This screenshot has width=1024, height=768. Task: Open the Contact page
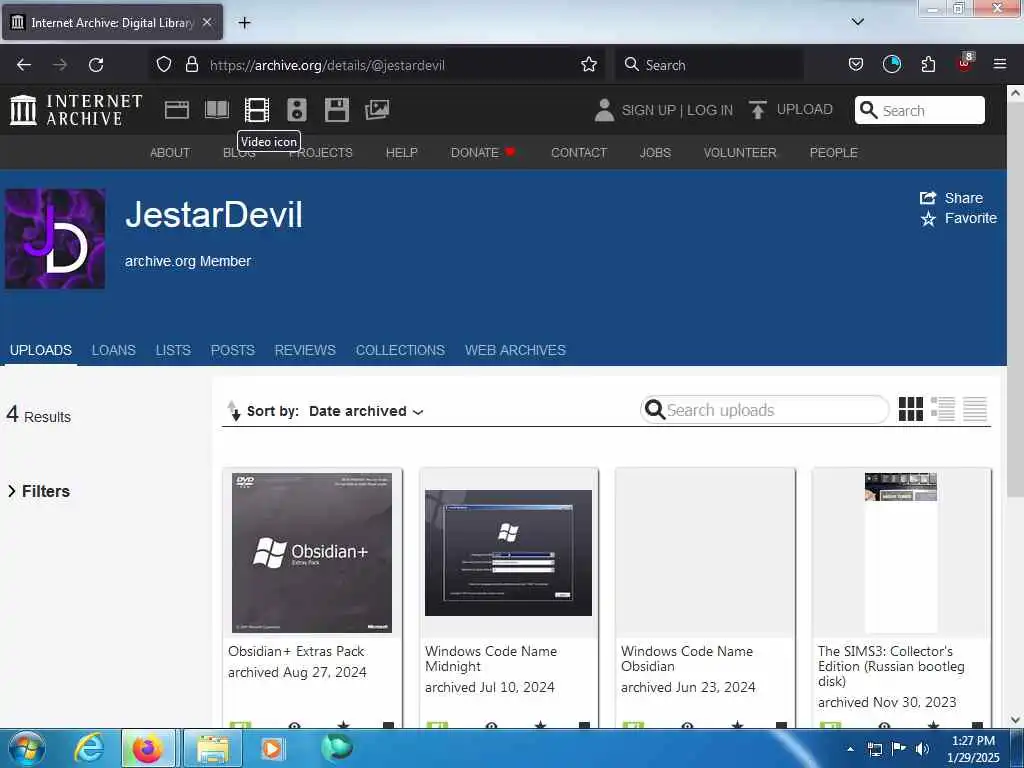pyautogui.click(x=579, y=152)
